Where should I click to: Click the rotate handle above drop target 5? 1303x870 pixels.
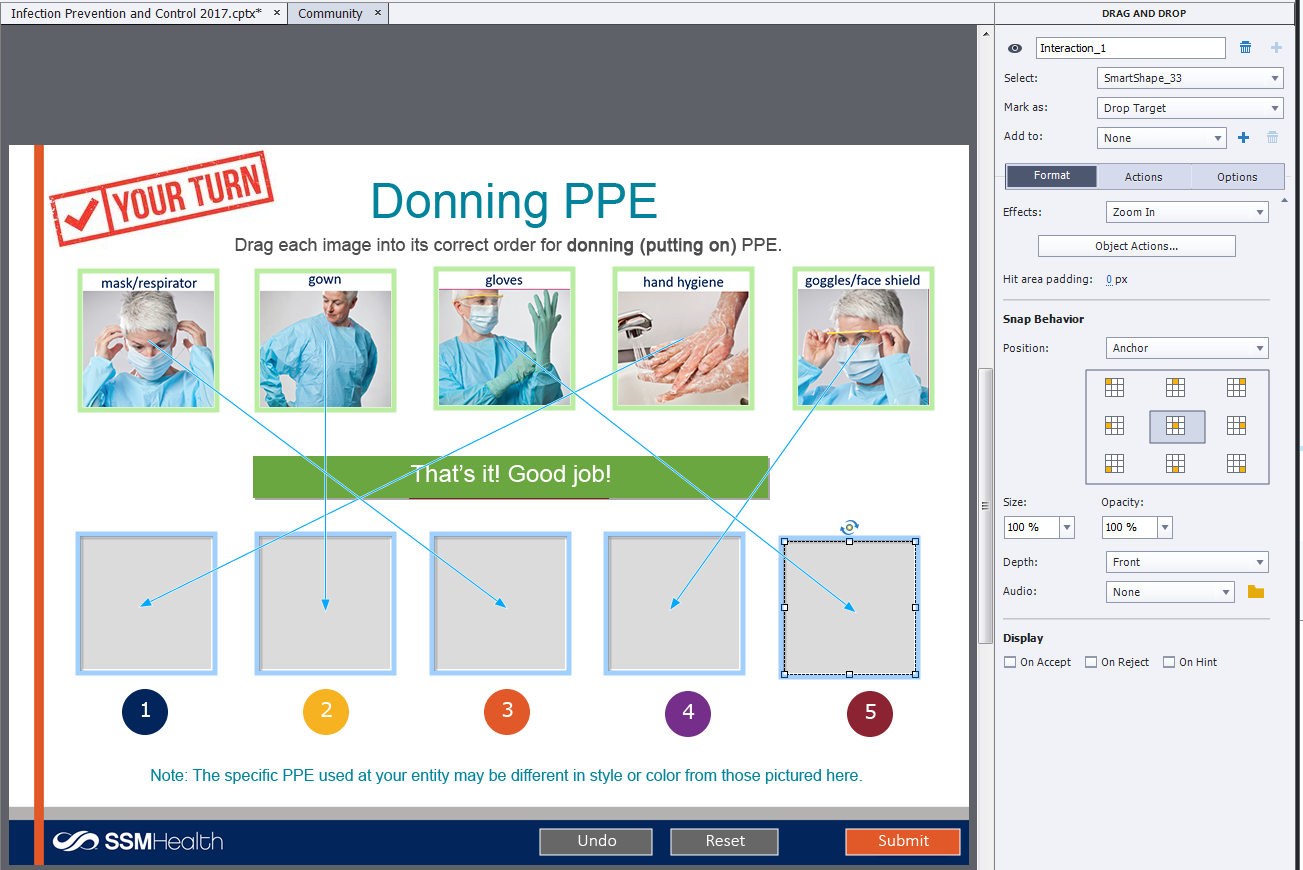coord(849,526)
